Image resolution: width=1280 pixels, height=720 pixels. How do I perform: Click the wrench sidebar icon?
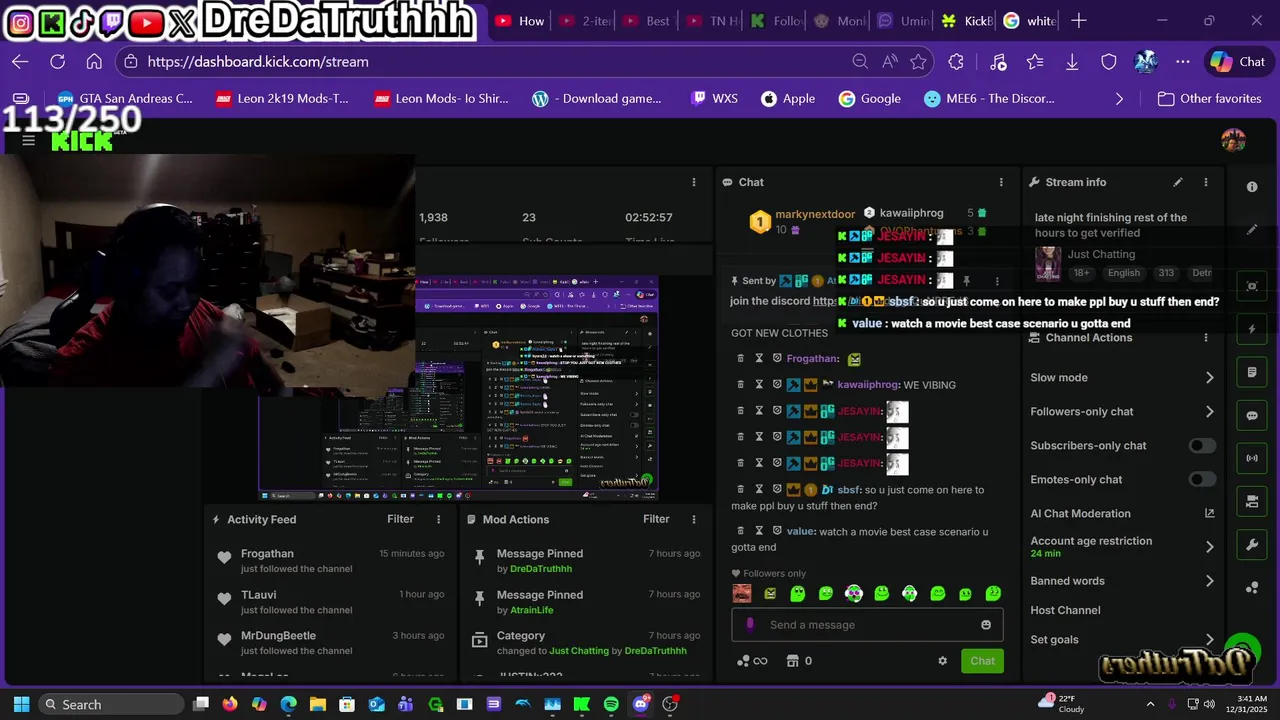point(1252,545)
